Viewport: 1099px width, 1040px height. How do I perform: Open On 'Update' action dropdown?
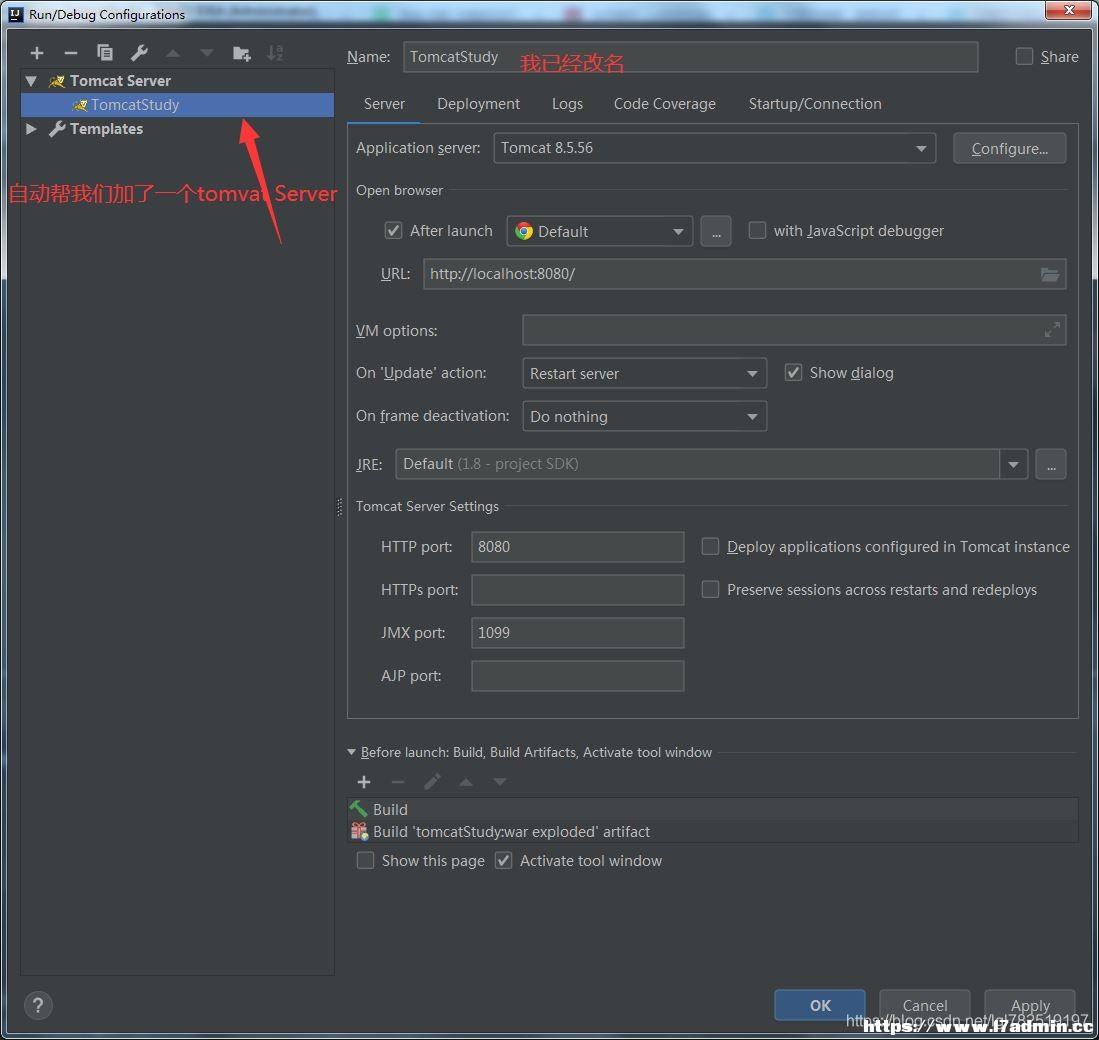point(644,374)
